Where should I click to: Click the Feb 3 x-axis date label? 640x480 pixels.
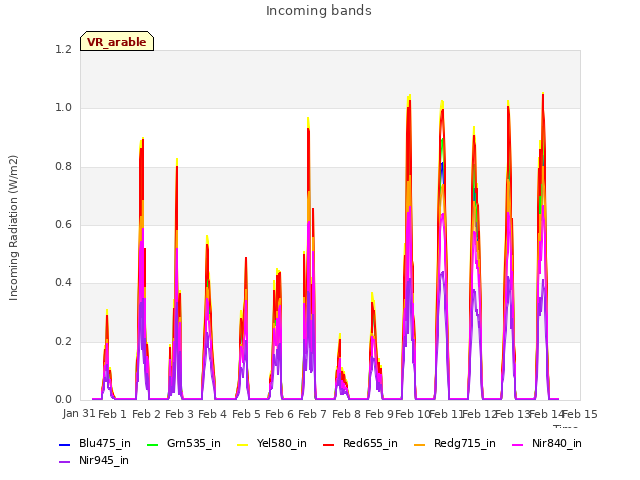pyautogui.click(x=179, y=414)
